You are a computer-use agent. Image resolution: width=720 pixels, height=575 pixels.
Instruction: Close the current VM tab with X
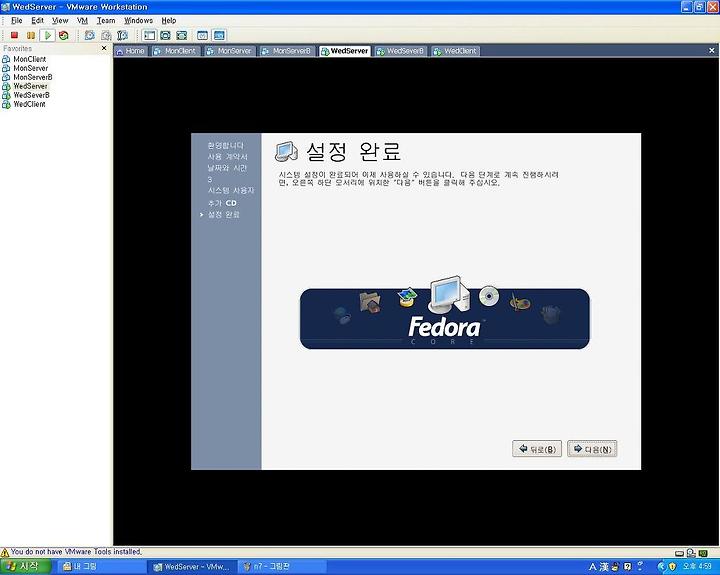click(712, 50)
